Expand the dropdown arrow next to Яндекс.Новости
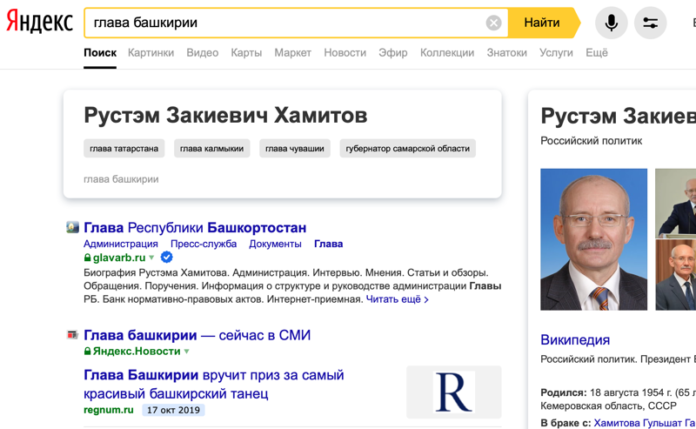Viewport: 696px width, 429px height. (x=186, y=351)
